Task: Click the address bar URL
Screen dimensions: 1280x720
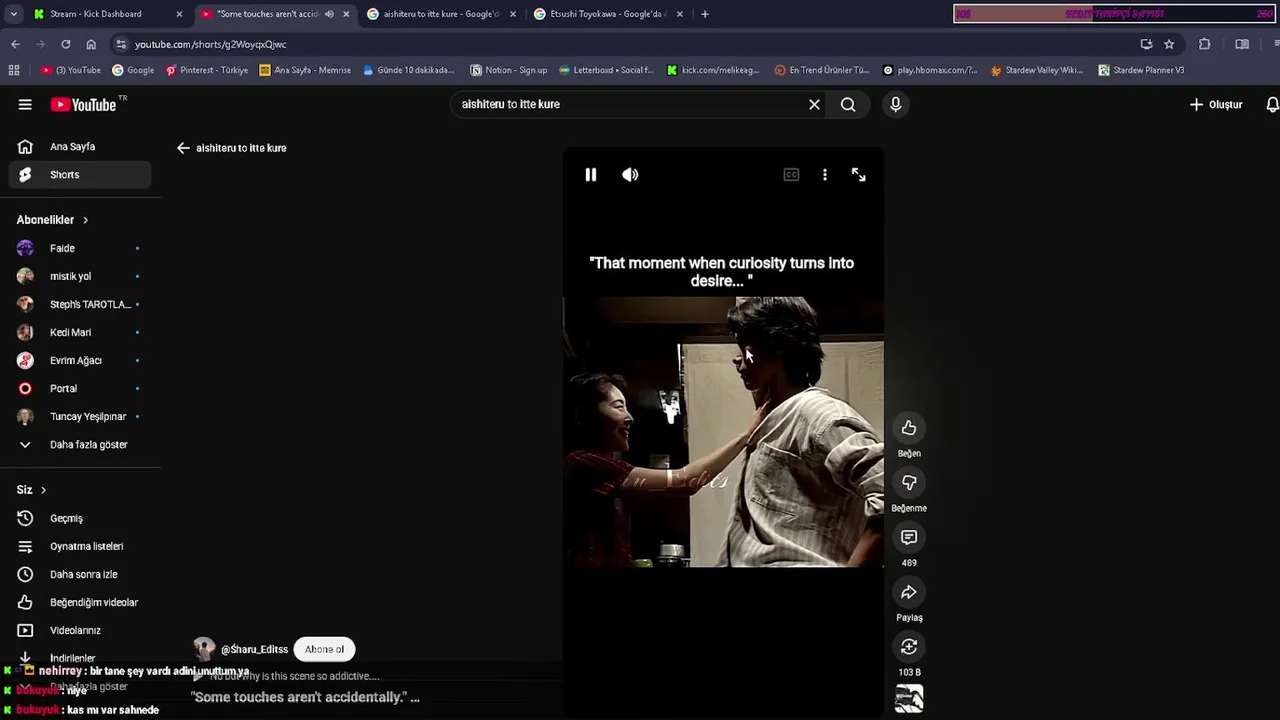Action: (x=210, y=44)
